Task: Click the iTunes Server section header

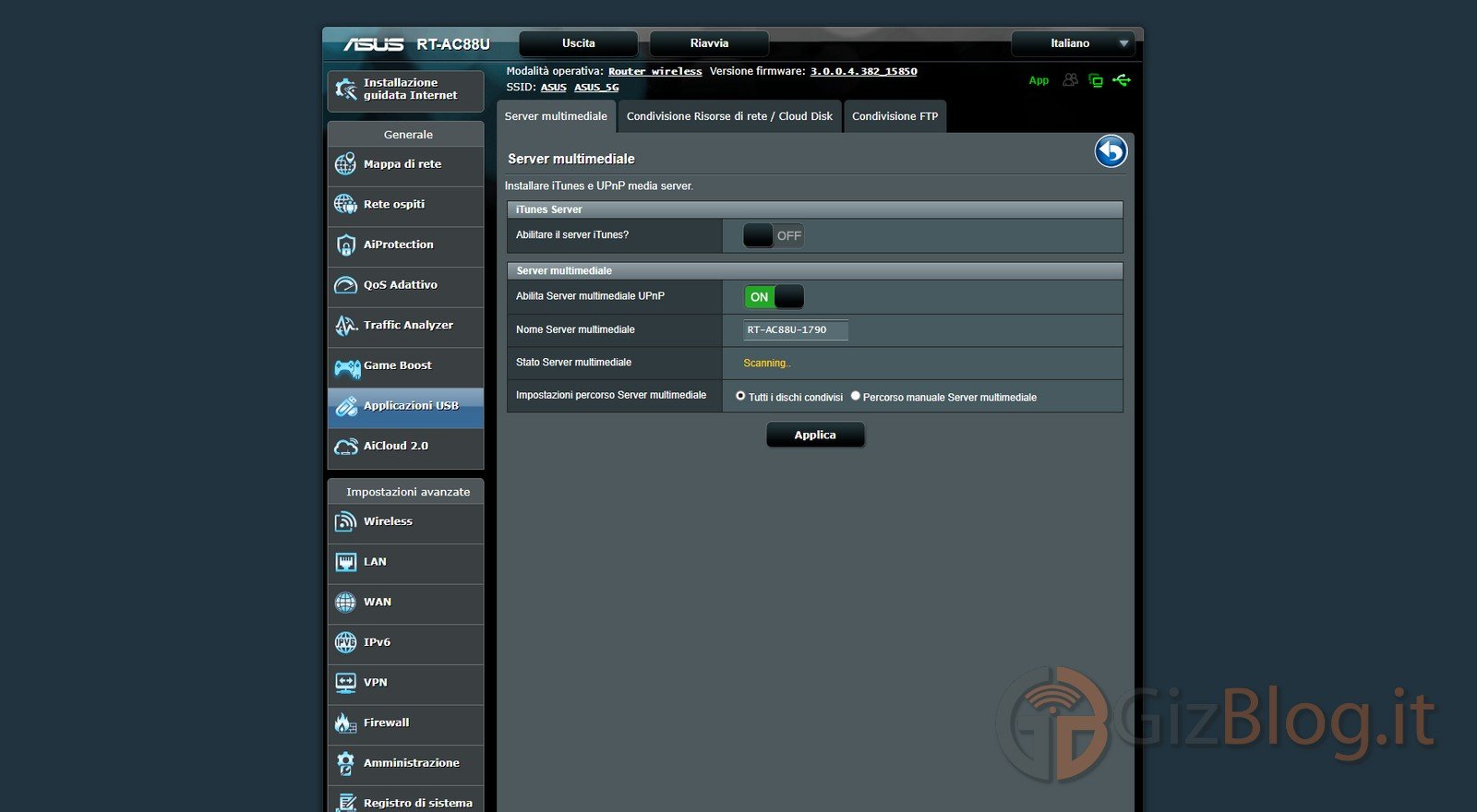Action: [x=815, y=209]
